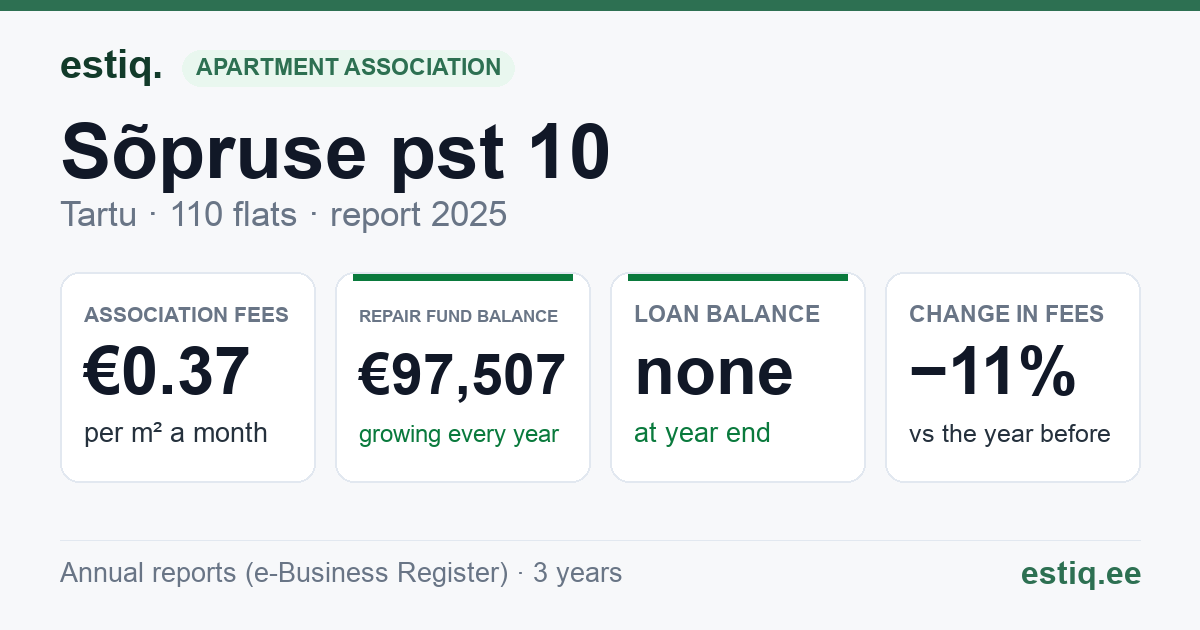Image resolution: width=1200 pixels, height=630 pixels.
Task: Open the Association Fees card
Action: click(188, 377)
